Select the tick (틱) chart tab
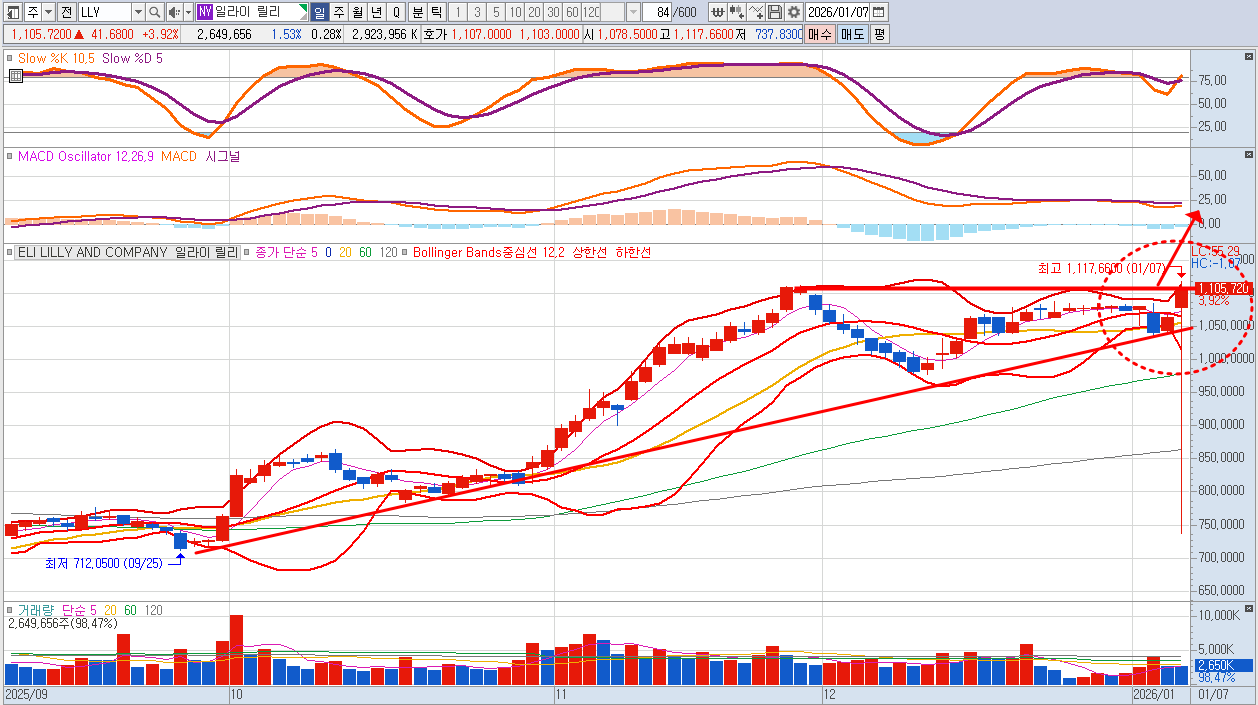Image resolution: width=1258 pixels, height=705 pixels. point(436,12)
